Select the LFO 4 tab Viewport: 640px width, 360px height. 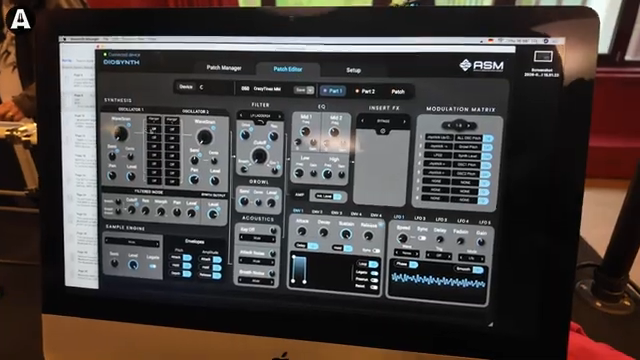pos(462,221)
